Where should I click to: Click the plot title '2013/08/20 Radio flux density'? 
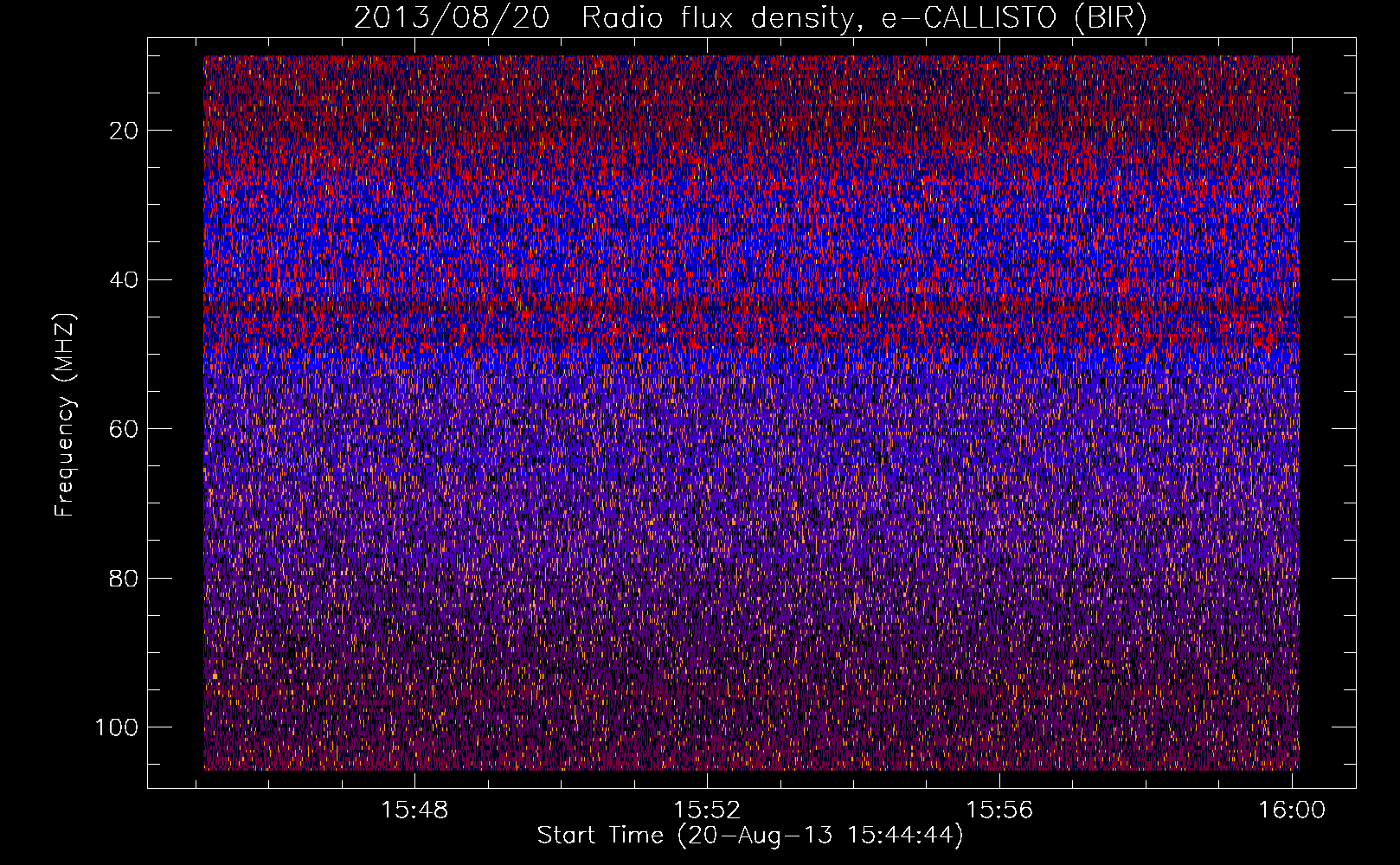(x=751, y=18)
